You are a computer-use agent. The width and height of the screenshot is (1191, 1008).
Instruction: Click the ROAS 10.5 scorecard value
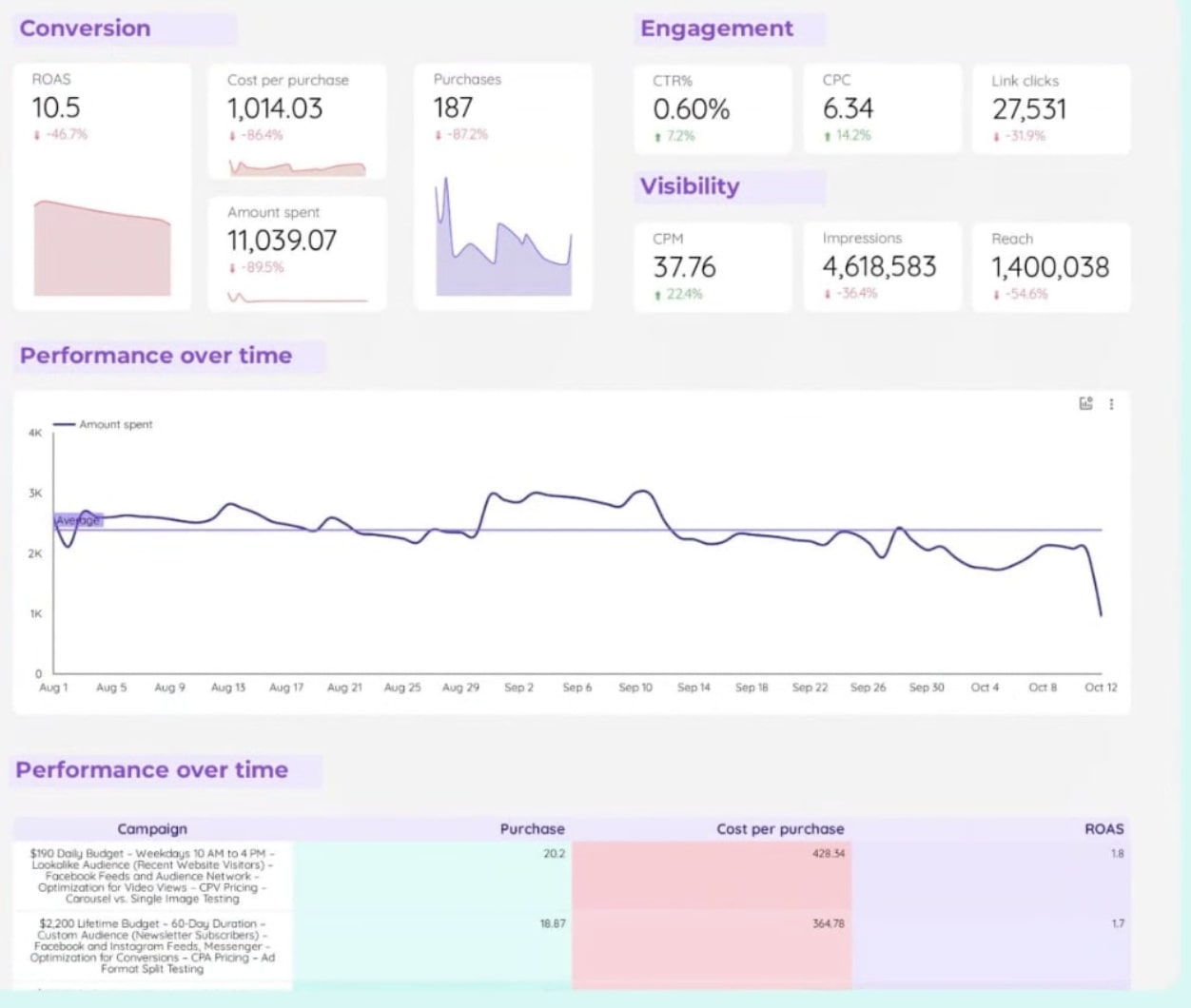(x=56, y=108)
